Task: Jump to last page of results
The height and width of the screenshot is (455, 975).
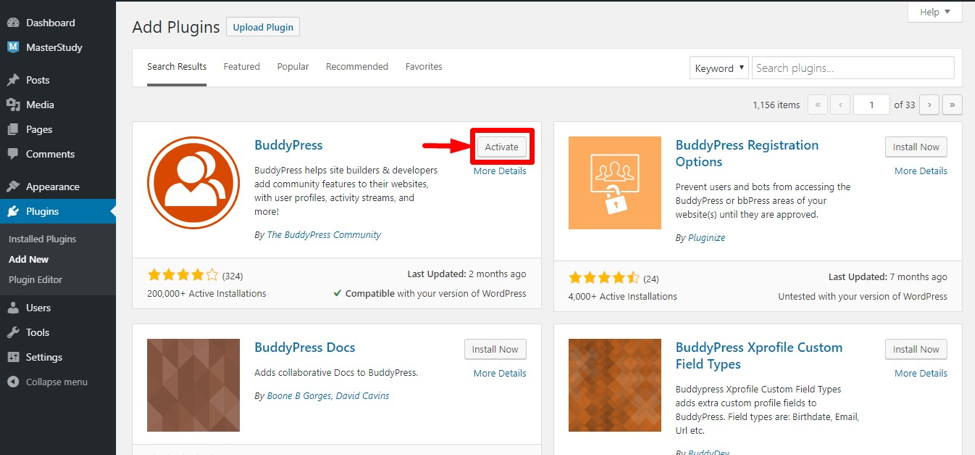Action: coord(952,105)
